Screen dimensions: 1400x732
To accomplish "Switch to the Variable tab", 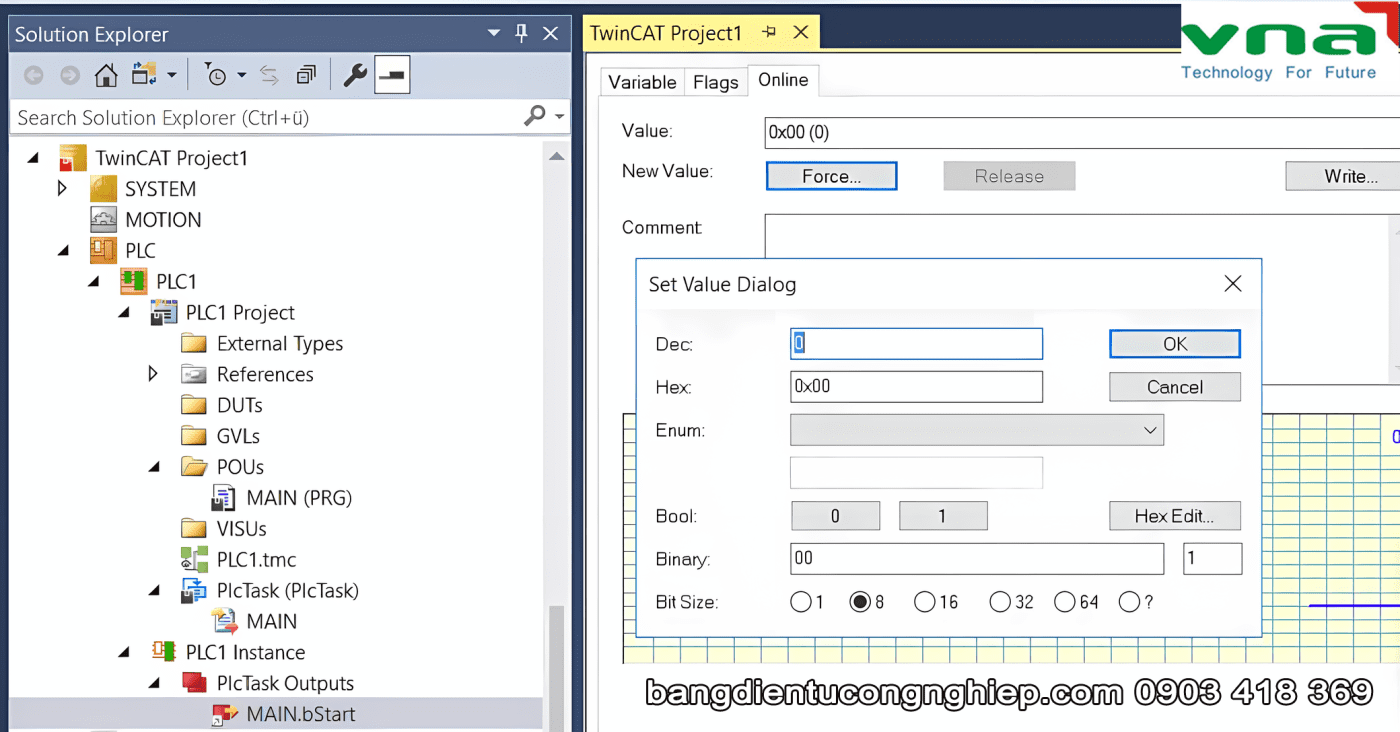I will [x=642, y=82].
